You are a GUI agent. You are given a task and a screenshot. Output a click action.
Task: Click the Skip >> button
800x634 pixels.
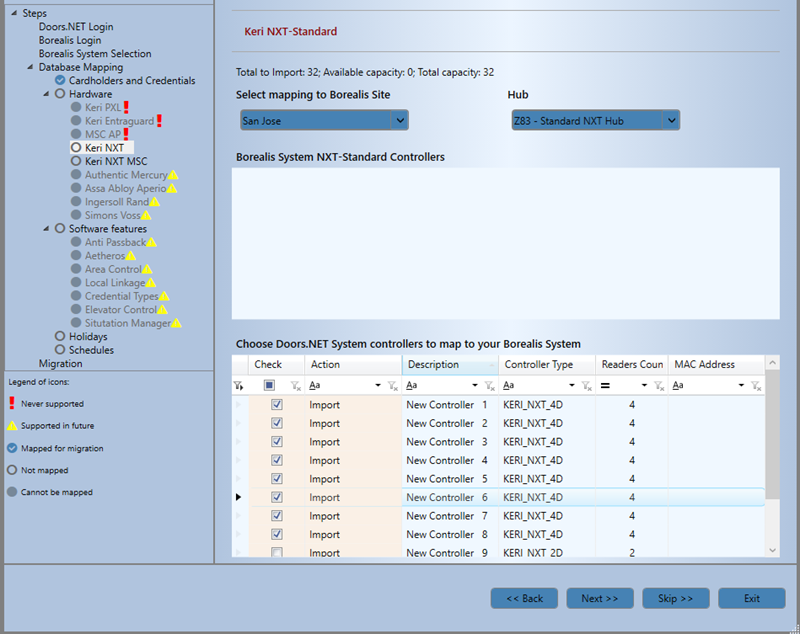(676, 598)
